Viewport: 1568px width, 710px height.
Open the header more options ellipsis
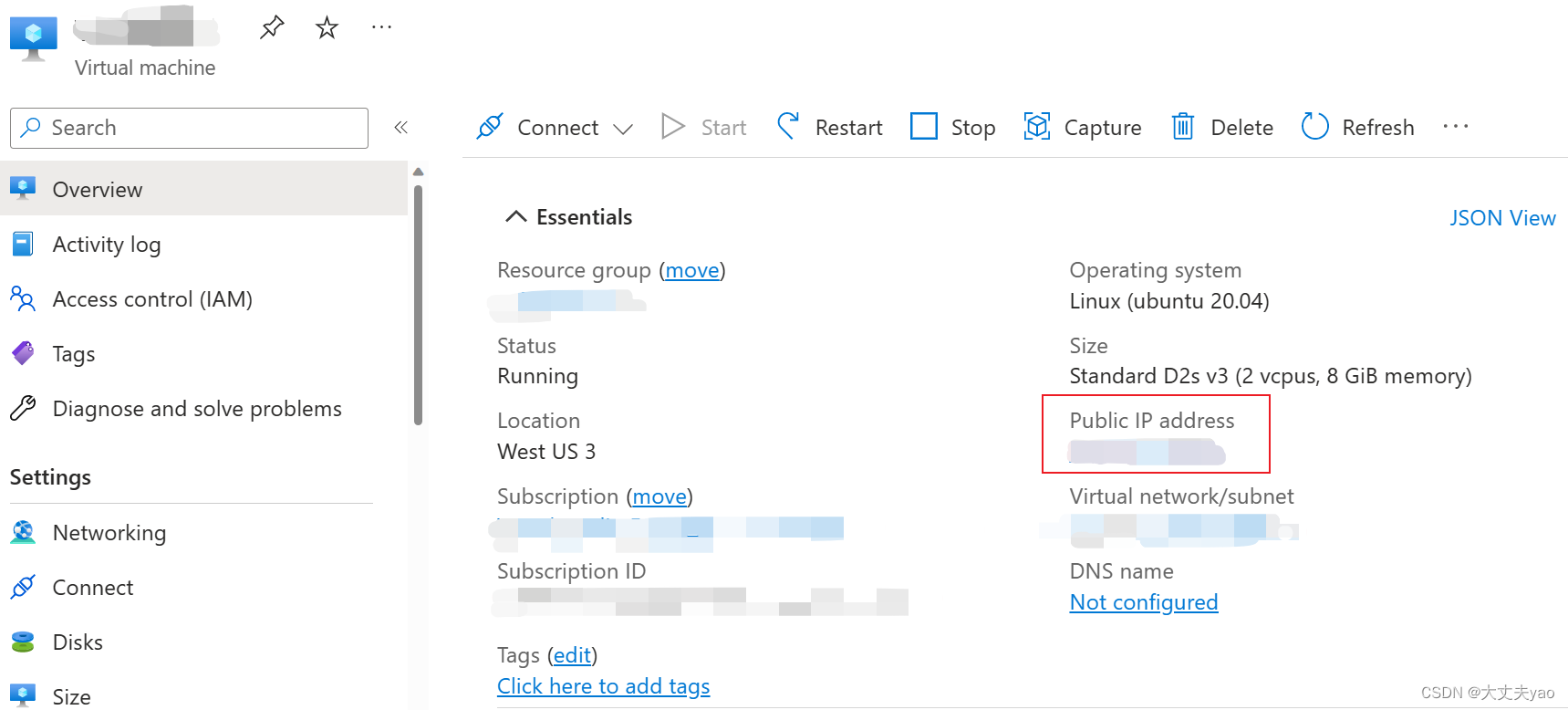[x=381, y=27]
